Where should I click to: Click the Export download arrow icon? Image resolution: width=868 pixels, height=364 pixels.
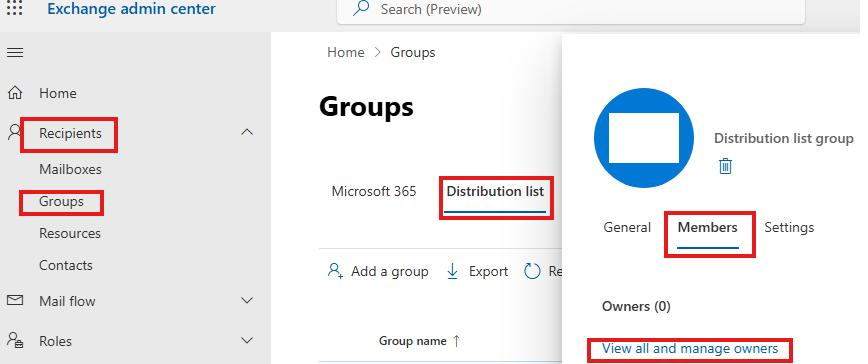[x=452, y=271]
